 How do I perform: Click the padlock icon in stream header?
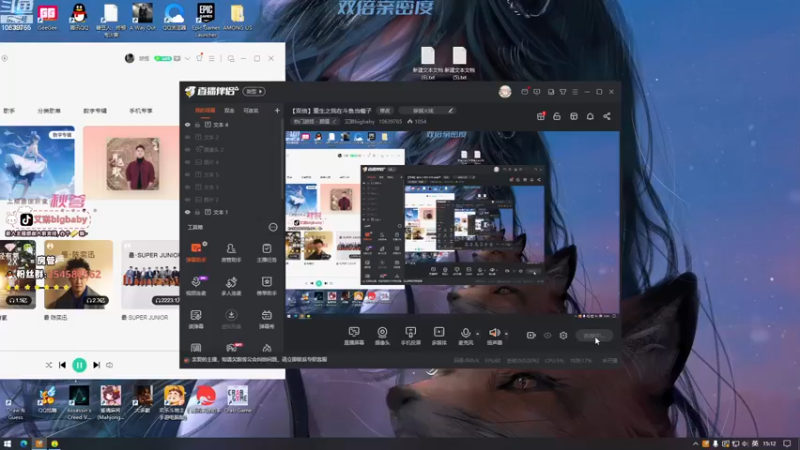[x=557, y=116]
